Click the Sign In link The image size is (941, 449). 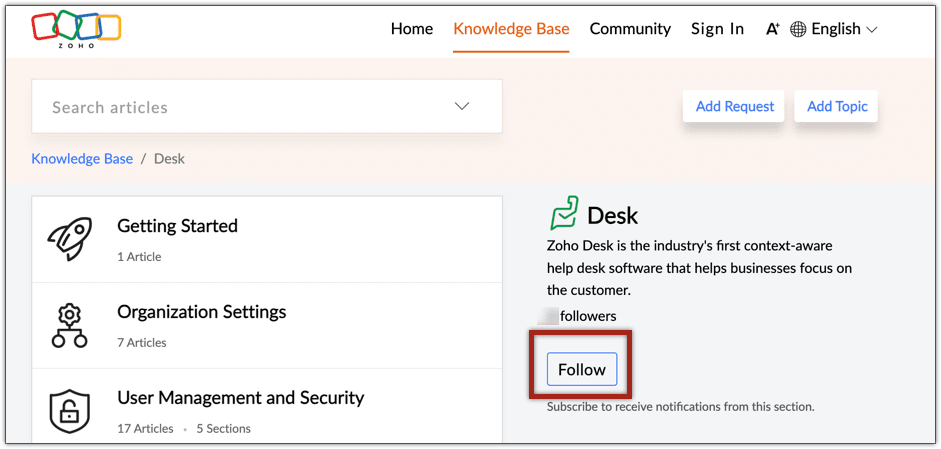[x=717, y=29]
